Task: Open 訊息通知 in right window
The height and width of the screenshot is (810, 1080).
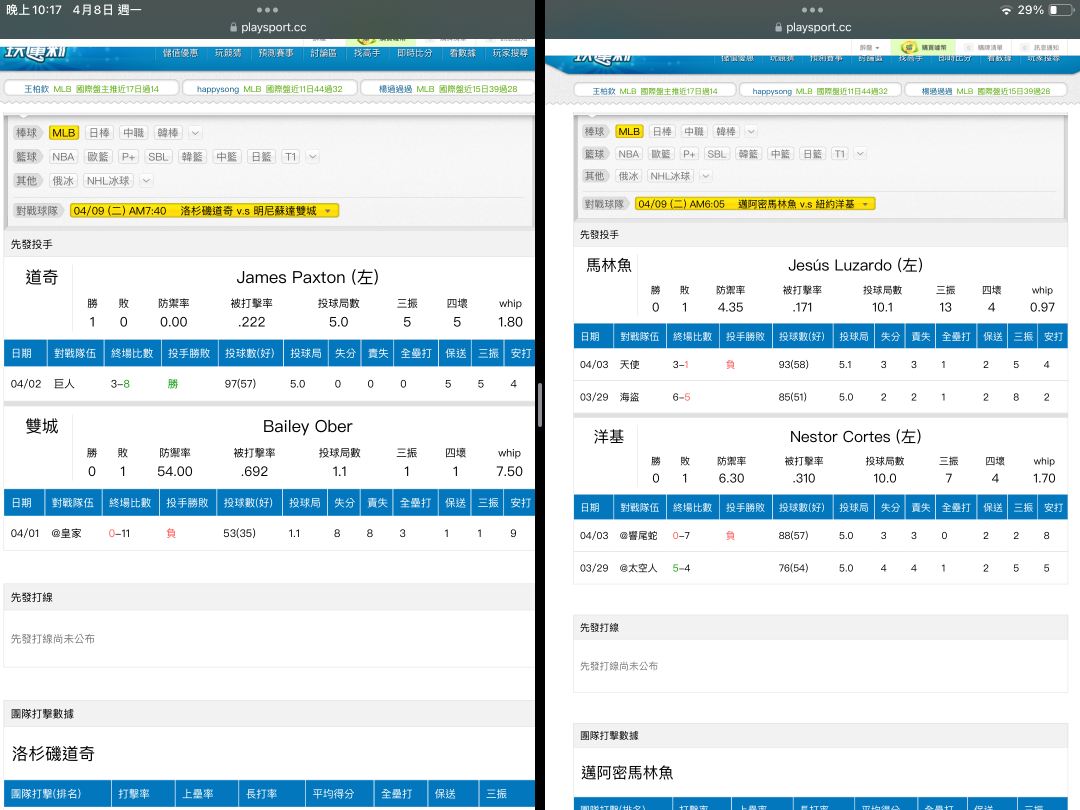Action: coord(1041,48)
